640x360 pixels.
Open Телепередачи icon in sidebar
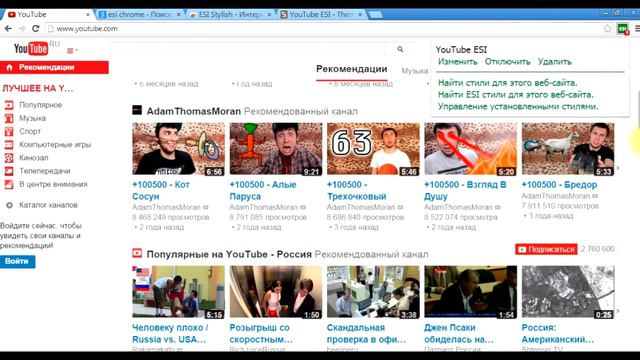[9, 171]
